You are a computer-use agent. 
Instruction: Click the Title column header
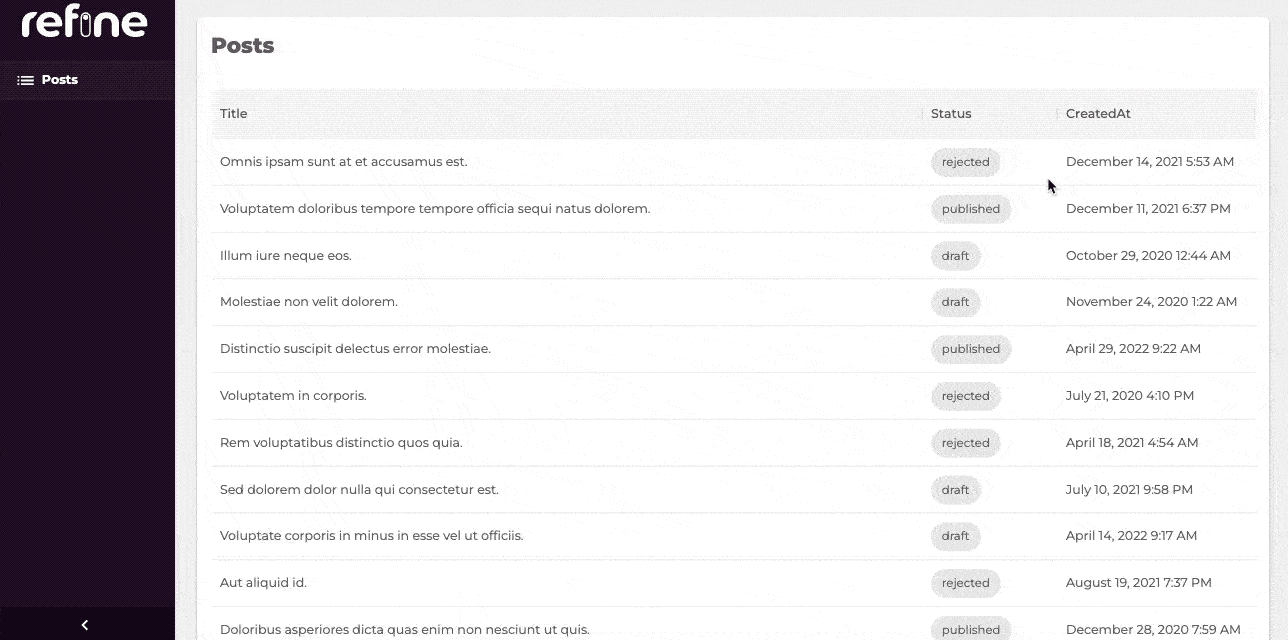pos(234,114)
